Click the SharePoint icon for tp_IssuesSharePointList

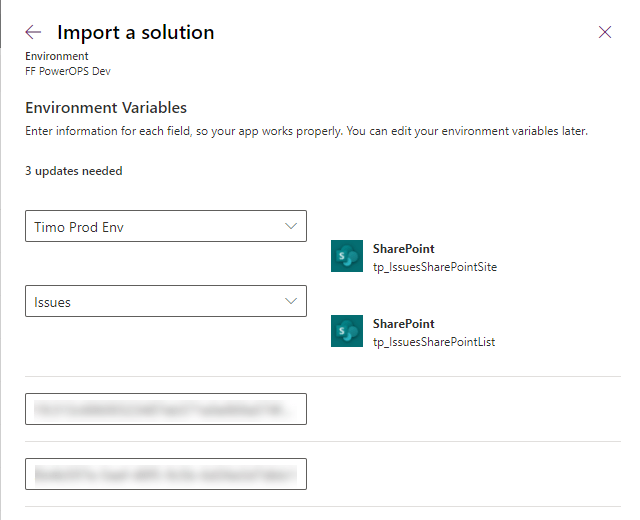(346, 332)
